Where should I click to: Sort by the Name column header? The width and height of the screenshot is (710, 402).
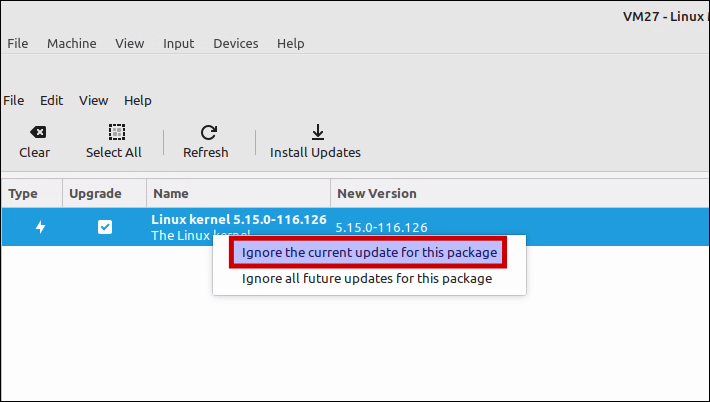coord(238,194)
